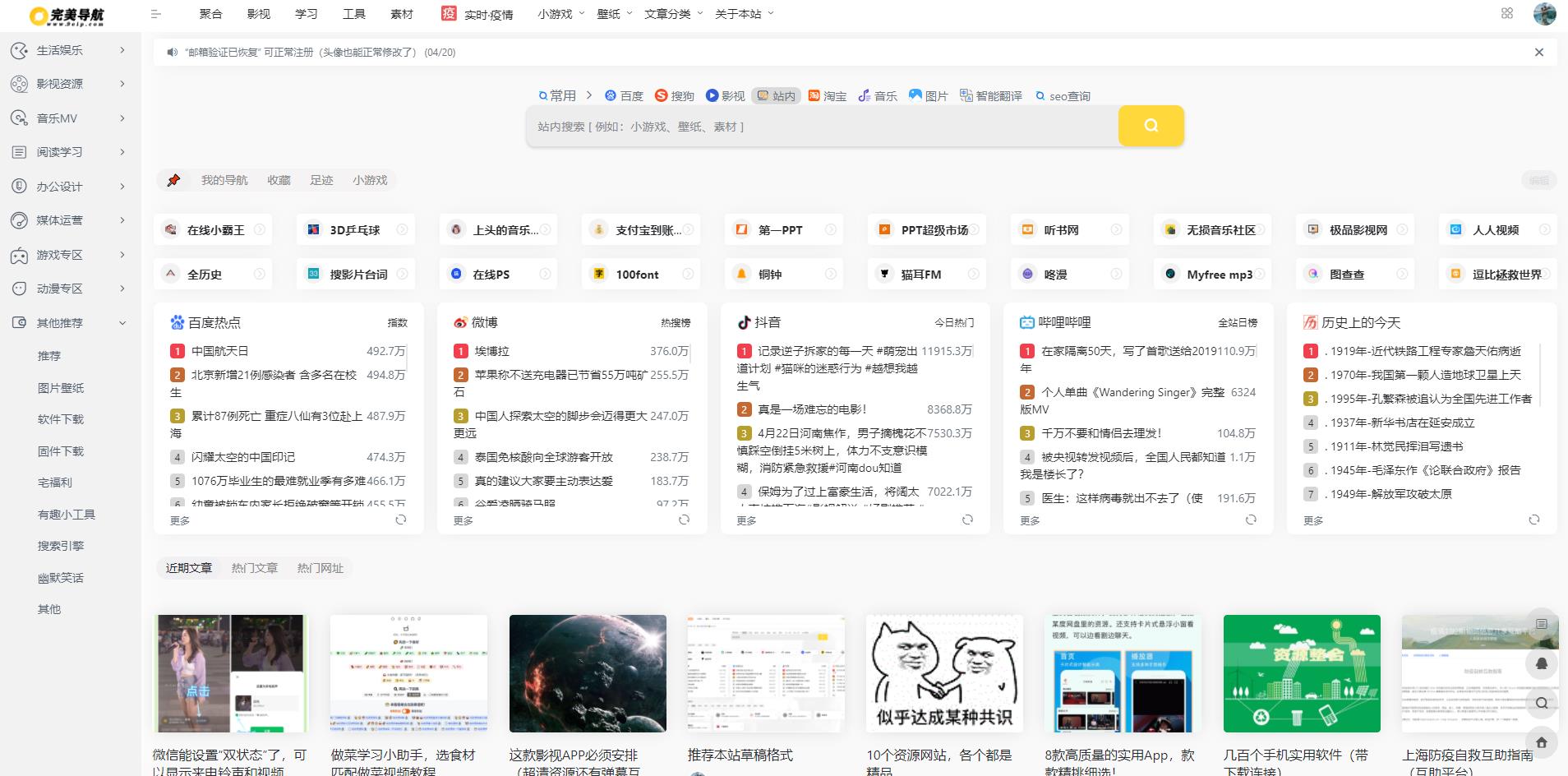The image size is (1568, 776).
Task: Open 3D乒乓球 site shortcut
Action: click(355, 230)
